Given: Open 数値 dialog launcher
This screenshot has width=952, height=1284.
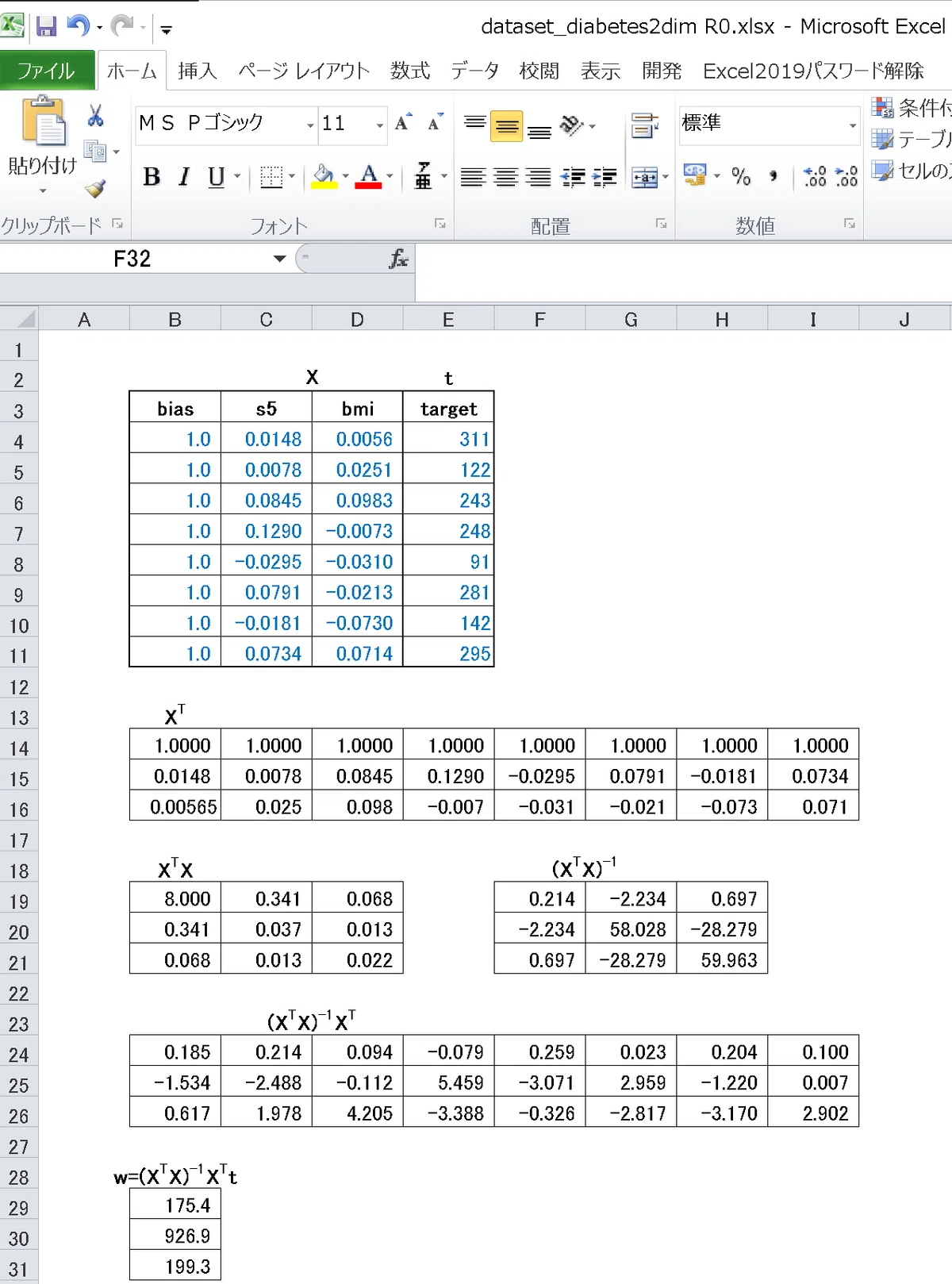Looking at the screenshot, I should click(849, 224).
